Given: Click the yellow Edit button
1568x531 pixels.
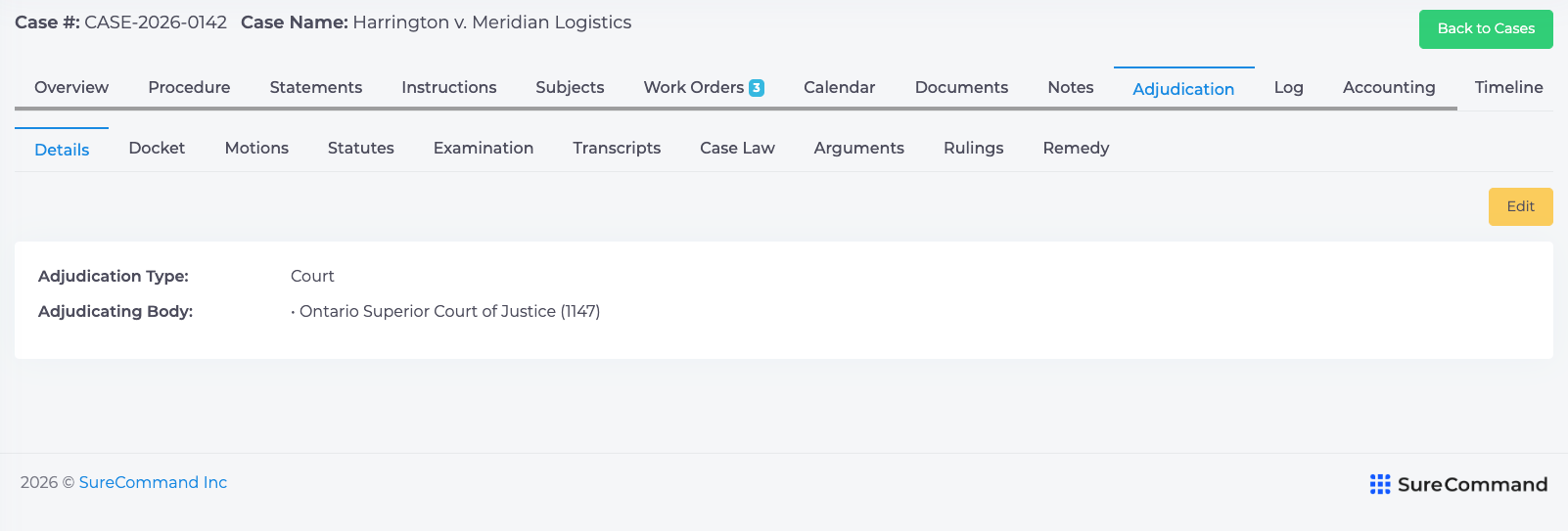Looking at the screenshot, I should [x=1520, y=206].
